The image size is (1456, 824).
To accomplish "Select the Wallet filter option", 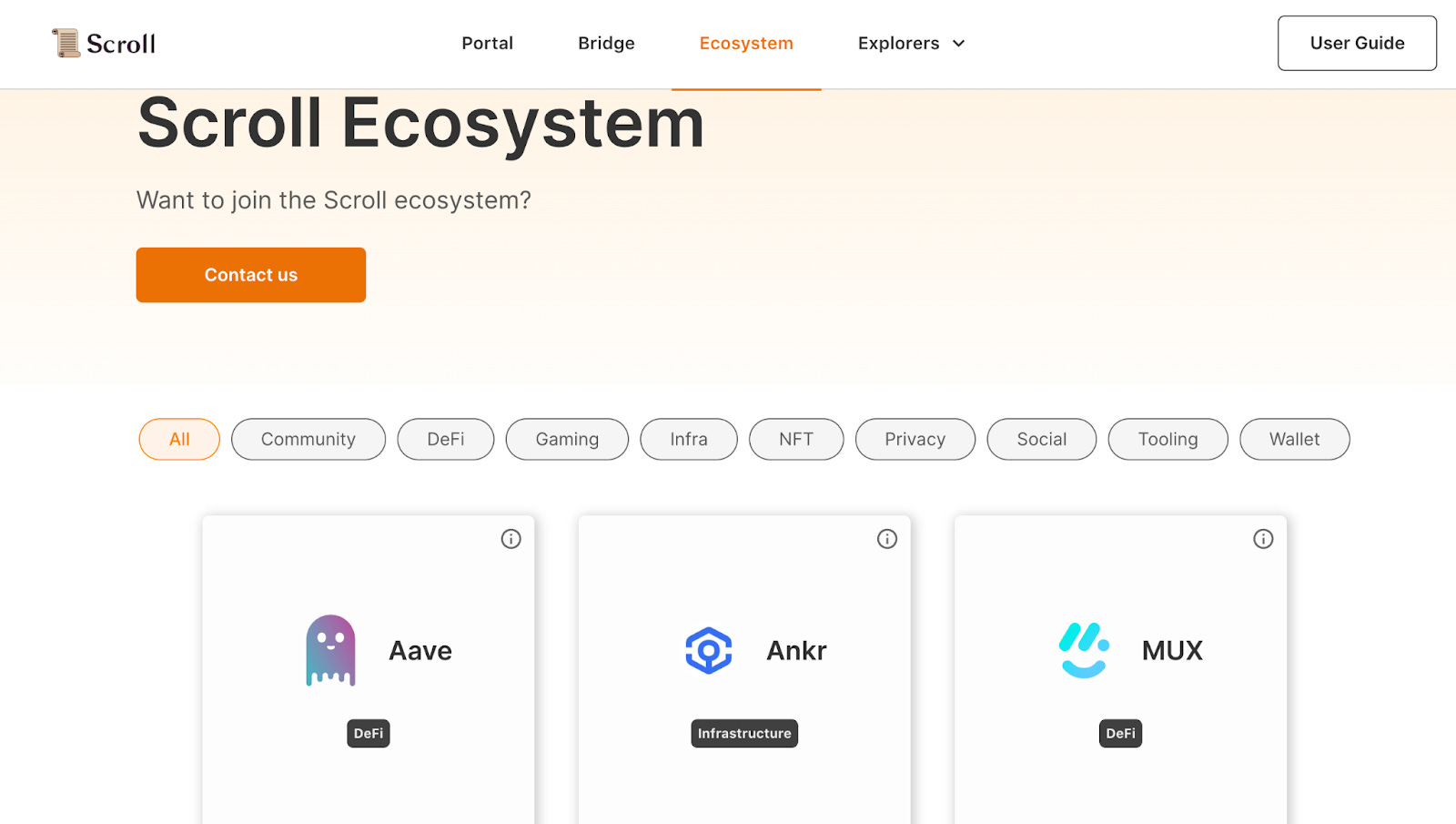I will (x=1294, y=439).
